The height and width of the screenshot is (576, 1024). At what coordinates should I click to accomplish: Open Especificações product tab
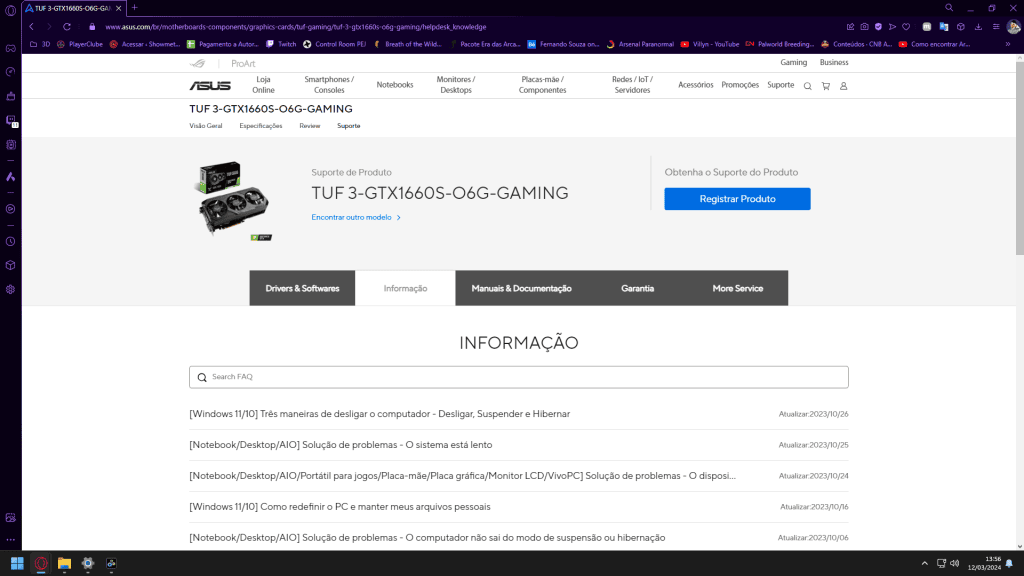(261, 126)
